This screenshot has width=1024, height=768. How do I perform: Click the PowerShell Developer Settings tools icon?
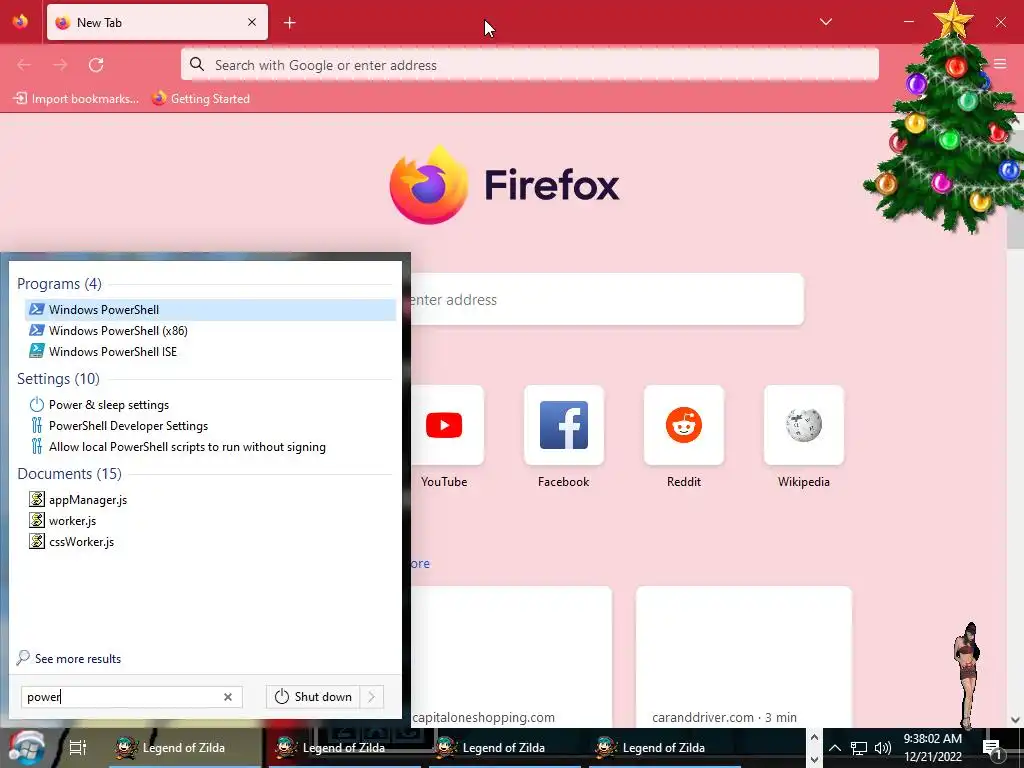tap(37, 426)
